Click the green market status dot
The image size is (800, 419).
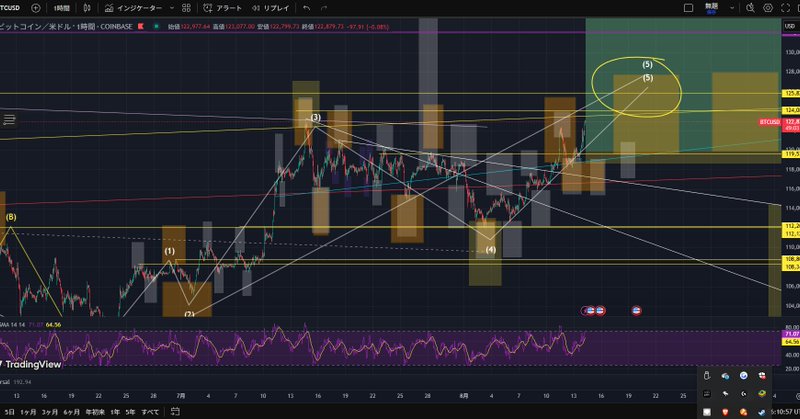(x=156, y=26)
